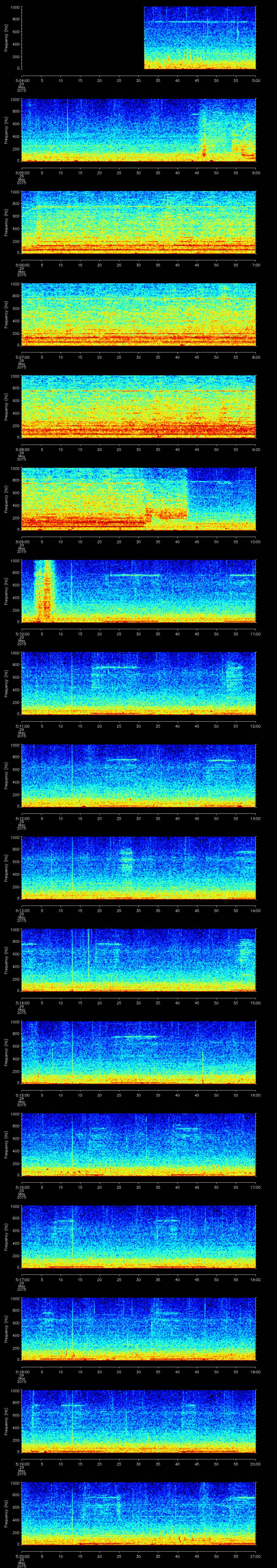The height and width of the screenshot is (1568, 277).
Task: Click the 5:11:00 start time label
Action: [x=22, y=726]
